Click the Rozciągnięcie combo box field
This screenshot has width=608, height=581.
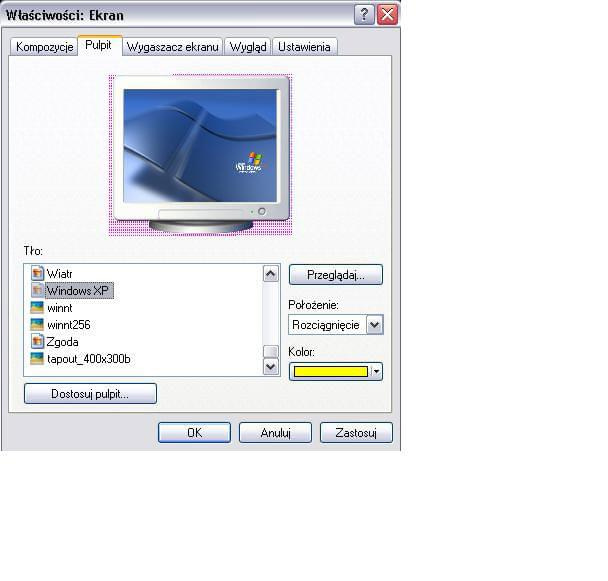pyautogui.click(x=336, y=325)
